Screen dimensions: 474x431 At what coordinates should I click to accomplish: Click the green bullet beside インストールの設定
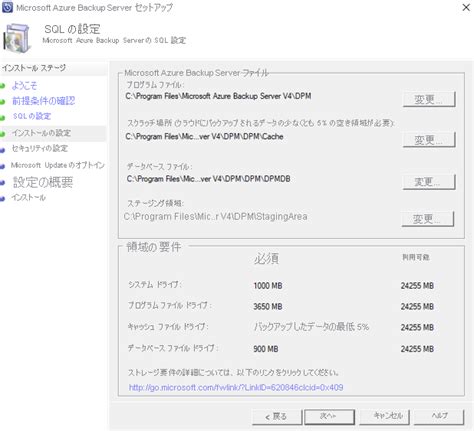[x=3, y=134]
